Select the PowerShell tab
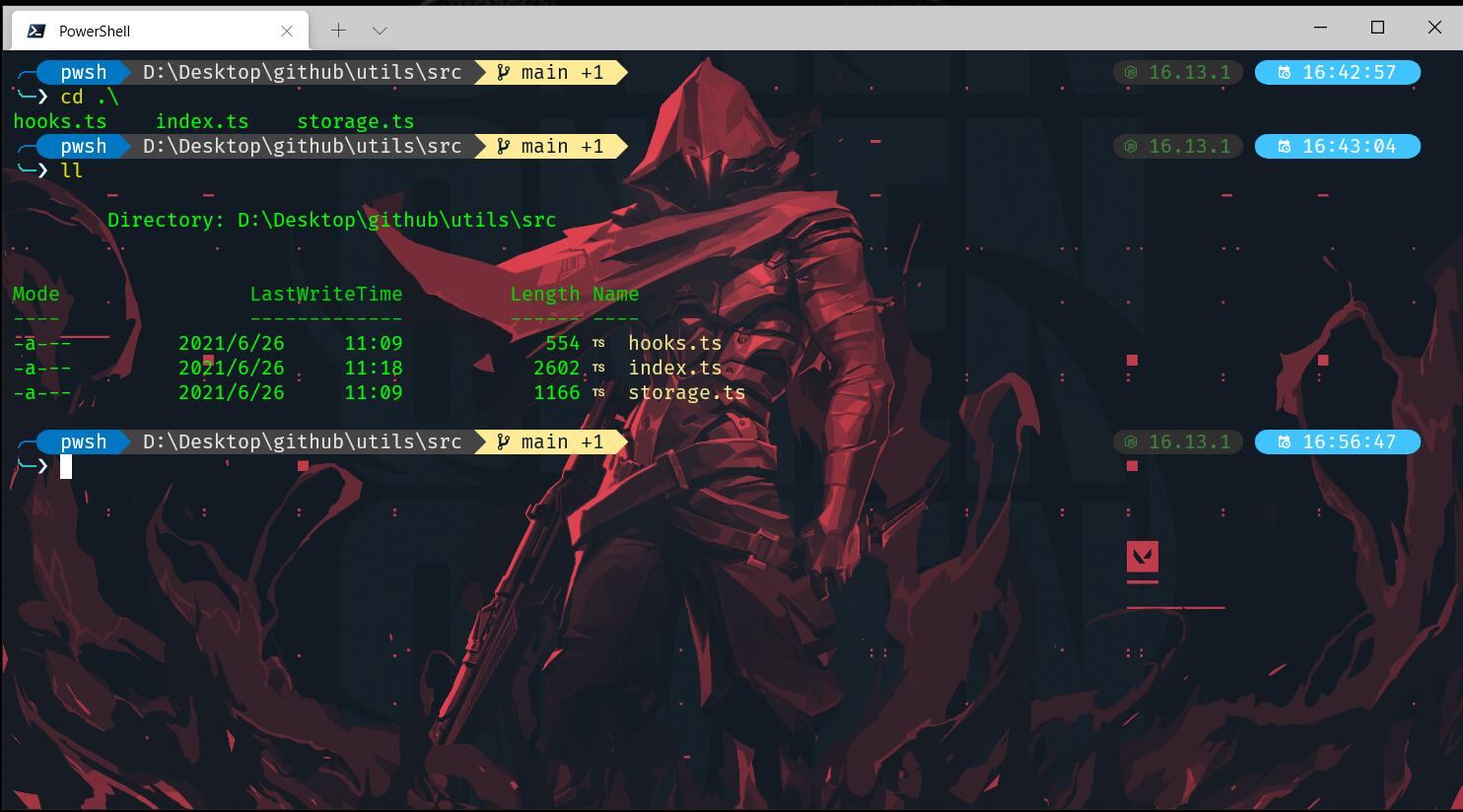The width and height of the screenshot is (1463, 812). click(148, 31)
